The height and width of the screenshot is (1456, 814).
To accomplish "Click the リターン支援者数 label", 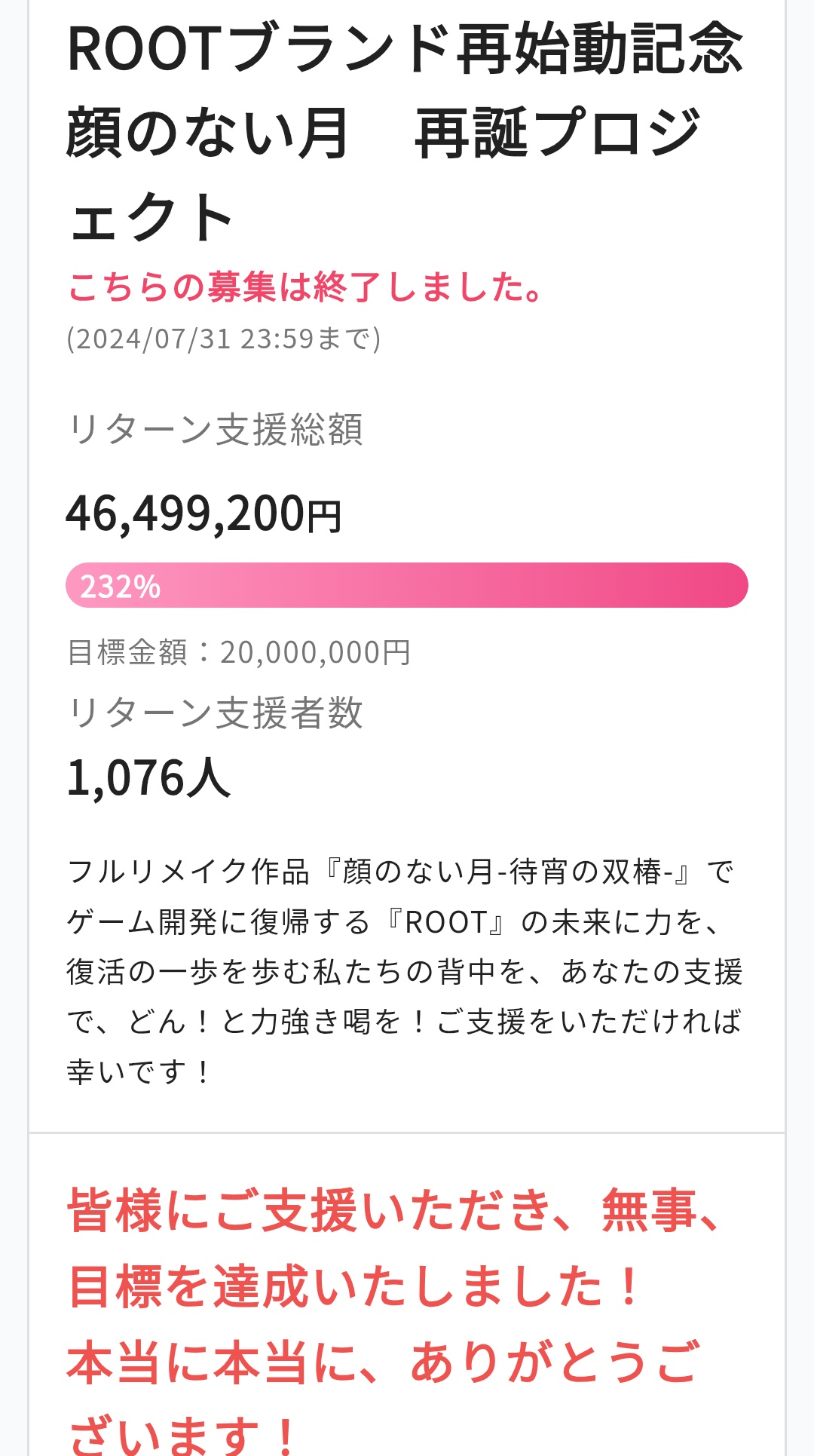I will [216, 713].
